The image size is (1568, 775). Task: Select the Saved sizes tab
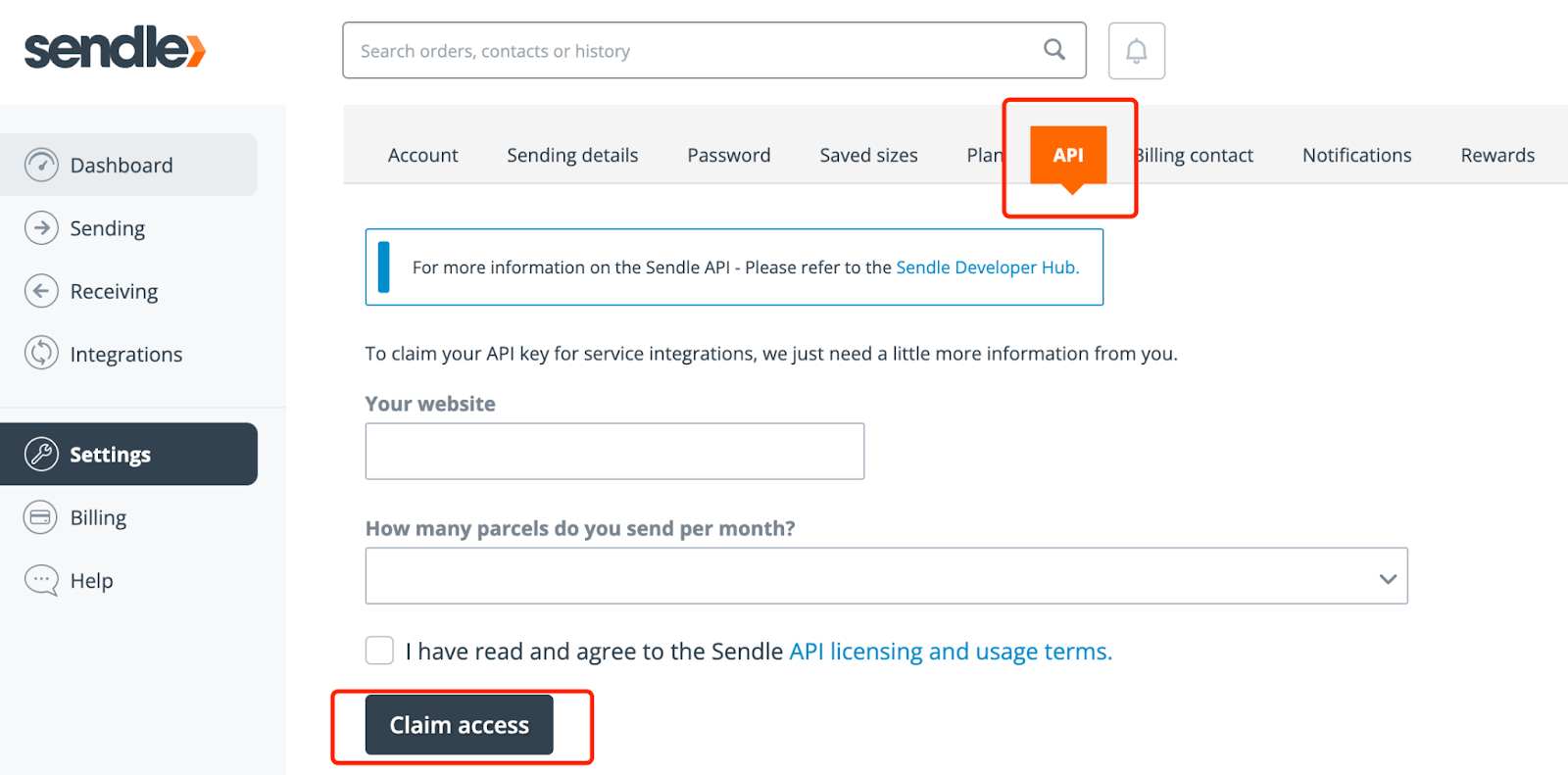tap(869, 155)
